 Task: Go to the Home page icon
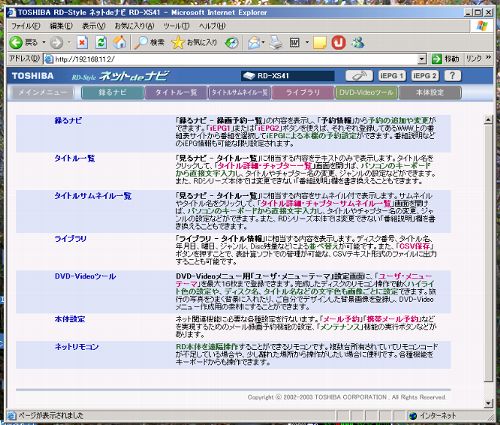click(x=120, y=42)
